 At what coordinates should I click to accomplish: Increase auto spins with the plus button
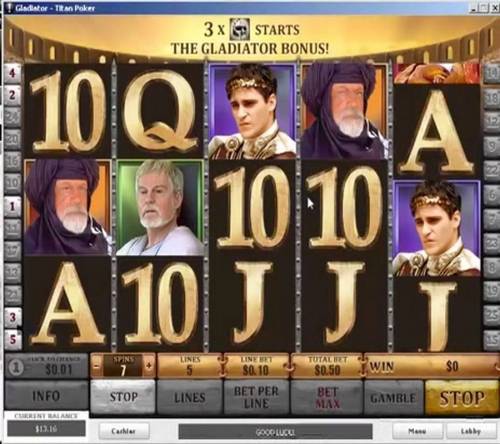coord(149,366)
